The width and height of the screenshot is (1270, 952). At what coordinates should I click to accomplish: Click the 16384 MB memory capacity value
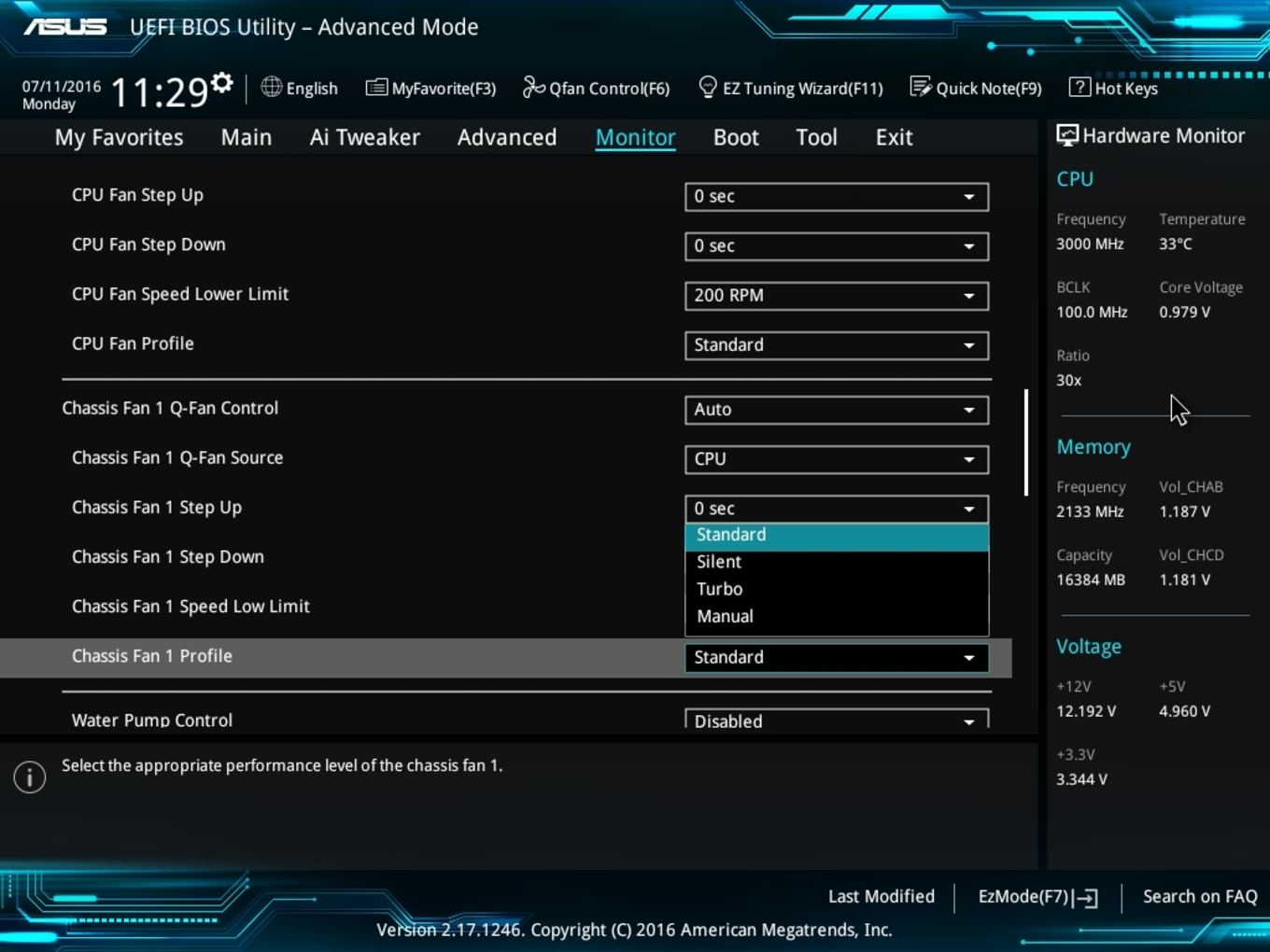tap(1091, 580)
